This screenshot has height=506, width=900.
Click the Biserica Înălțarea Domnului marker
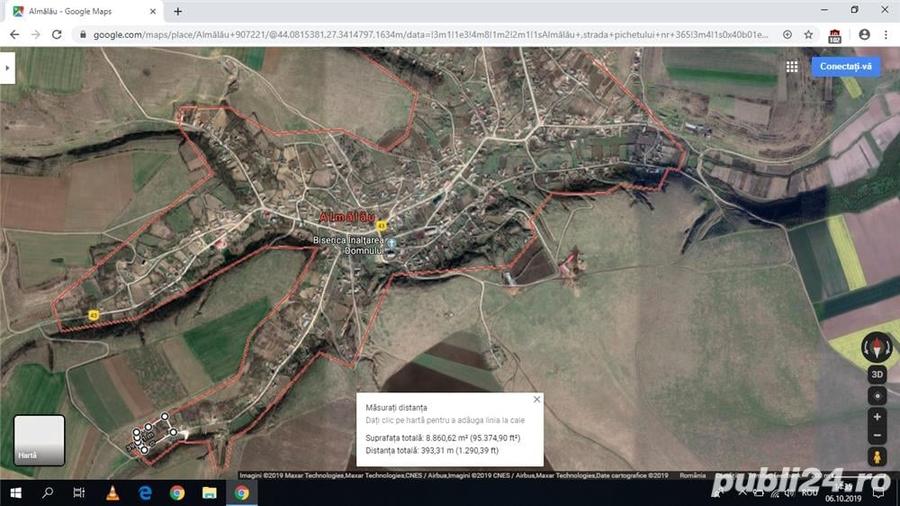(391, 244)
